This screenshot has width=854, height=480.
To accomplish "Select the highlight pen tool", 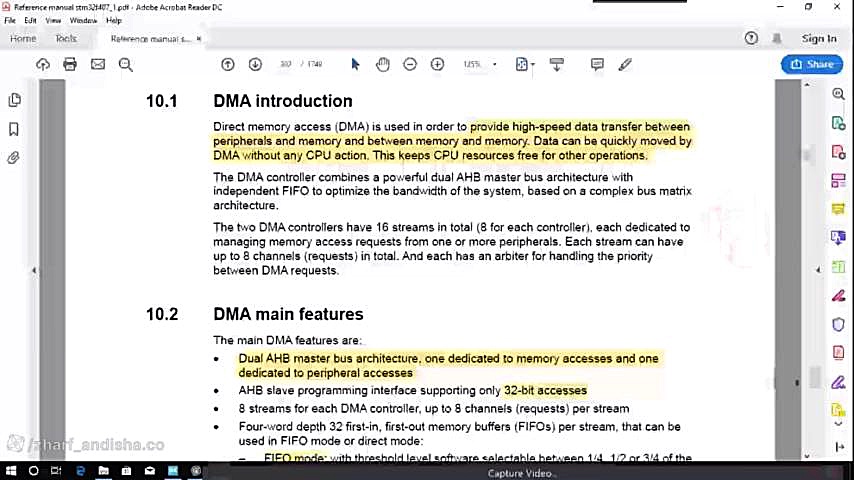I will coord(625,64).
